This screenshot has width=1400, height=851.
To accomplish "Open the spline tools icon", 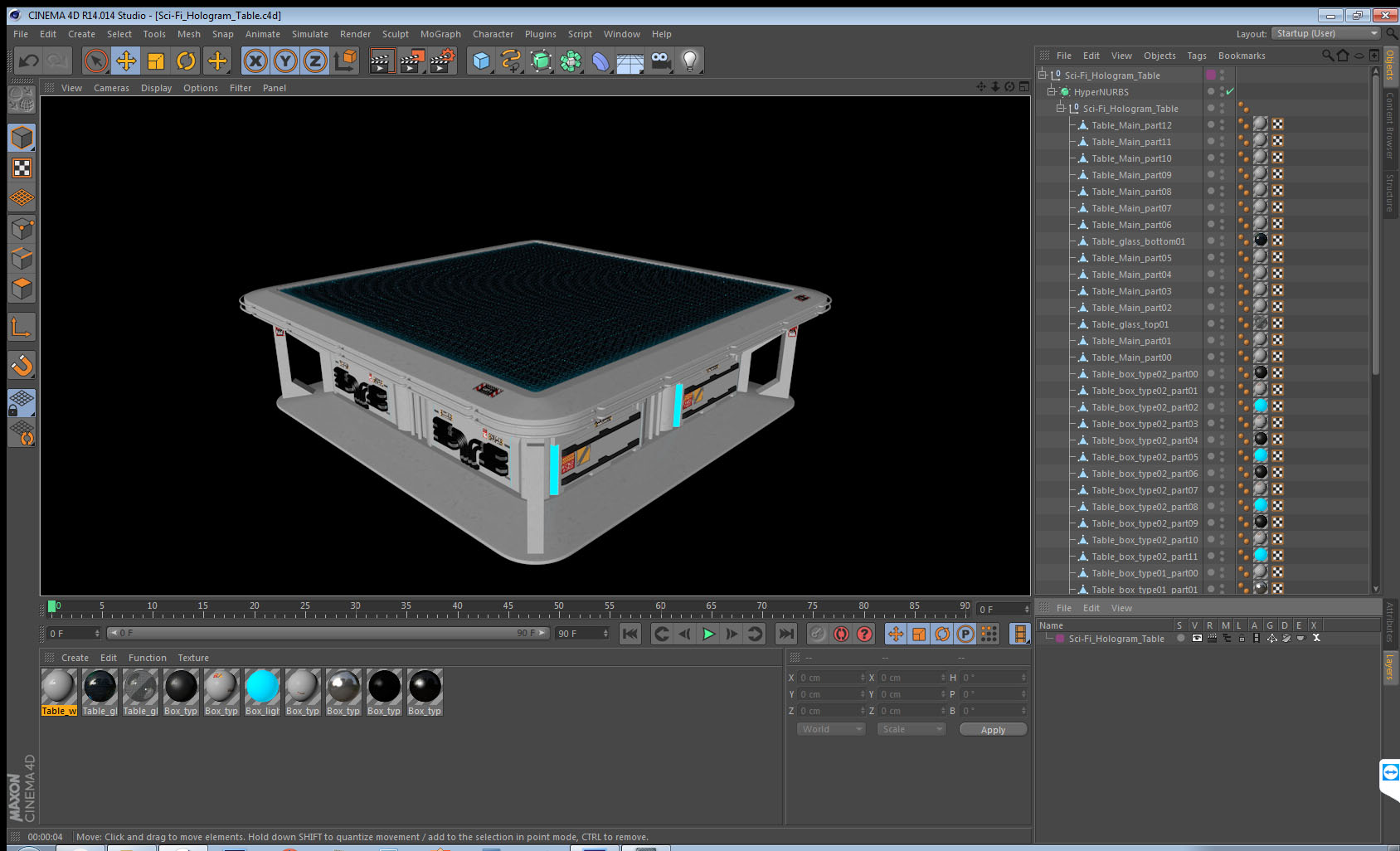I will [x=511, y=61].
